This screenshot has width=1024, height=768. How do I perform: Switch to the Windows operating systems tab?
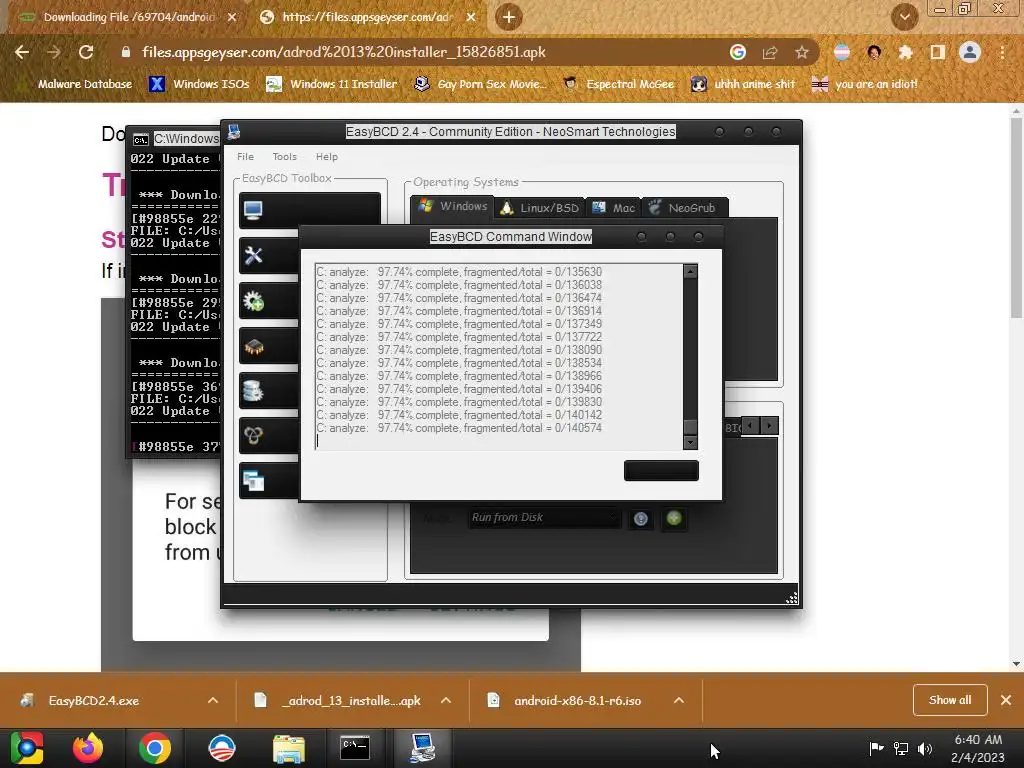coord(453,207)
